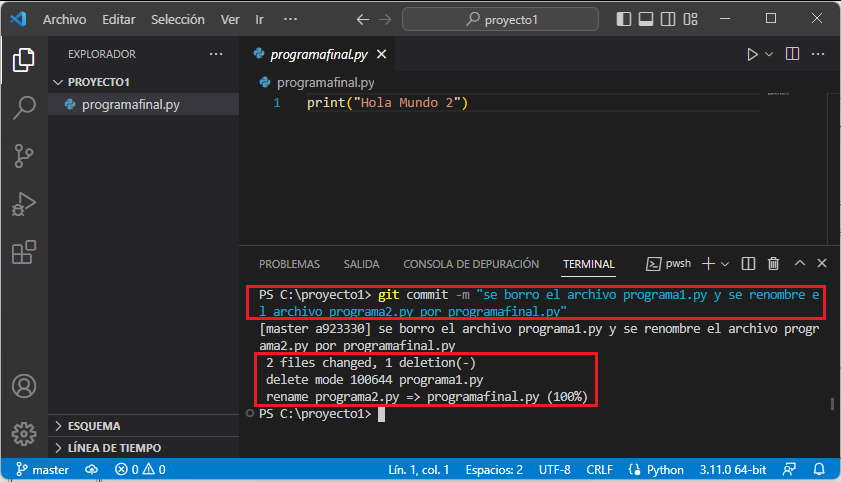Open the run options dropdown arrow
Screen dimensions: 841x482
tap(769, 54)
